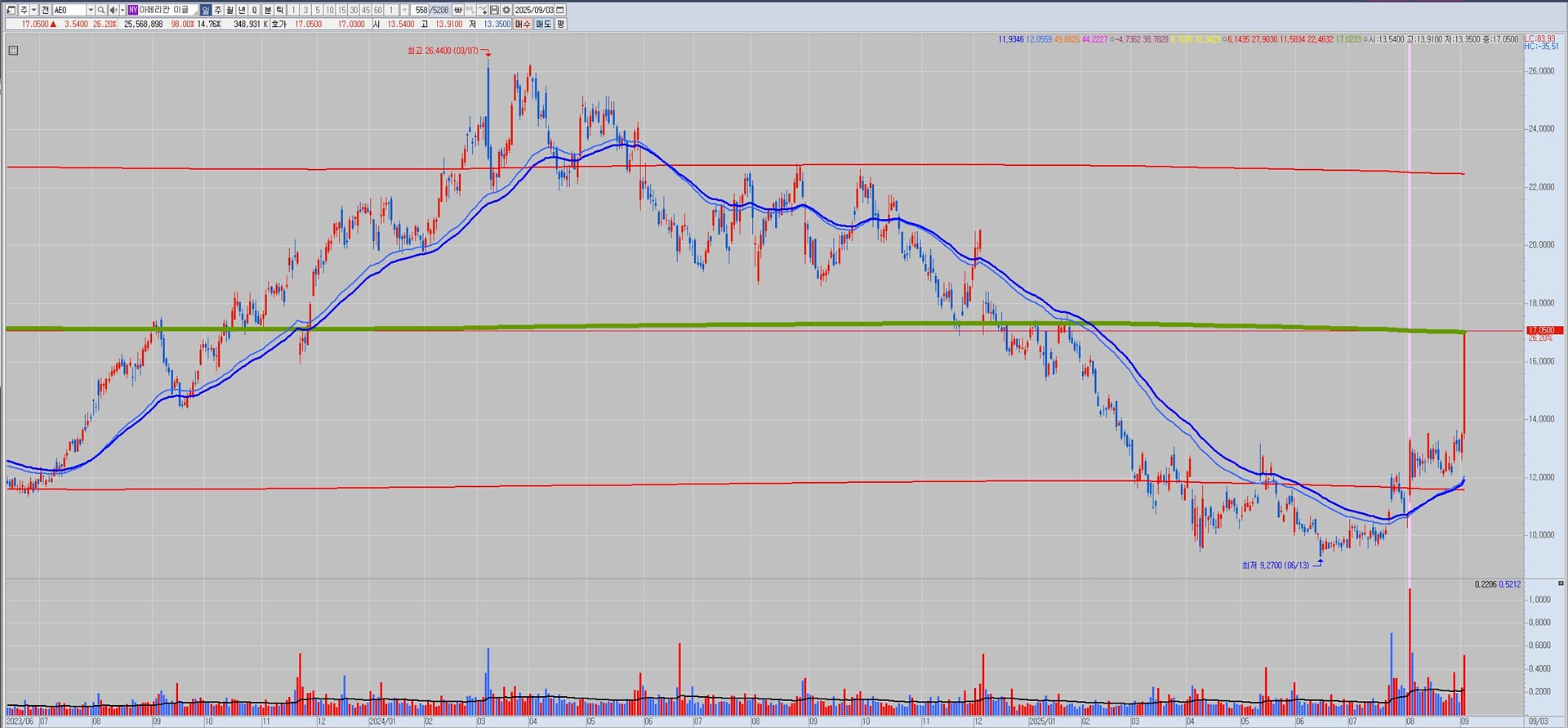Screen dimensions: 1568x728
Task: Click the won currency symbol icon
Action: coord(457,10)
